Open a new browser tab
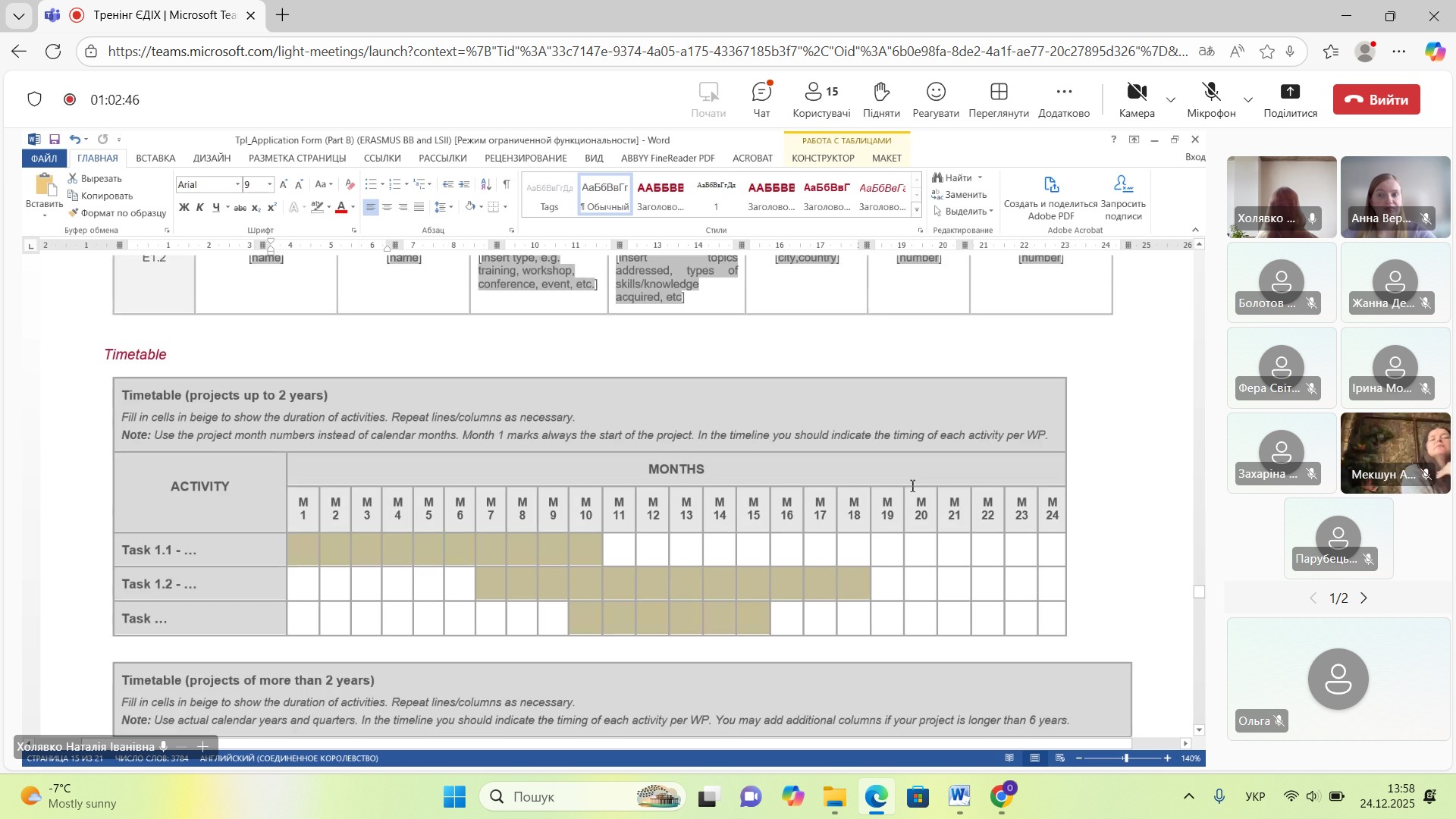Image resolution: width=1456 pixels, height=819 pixels. (x=282, y=15)
